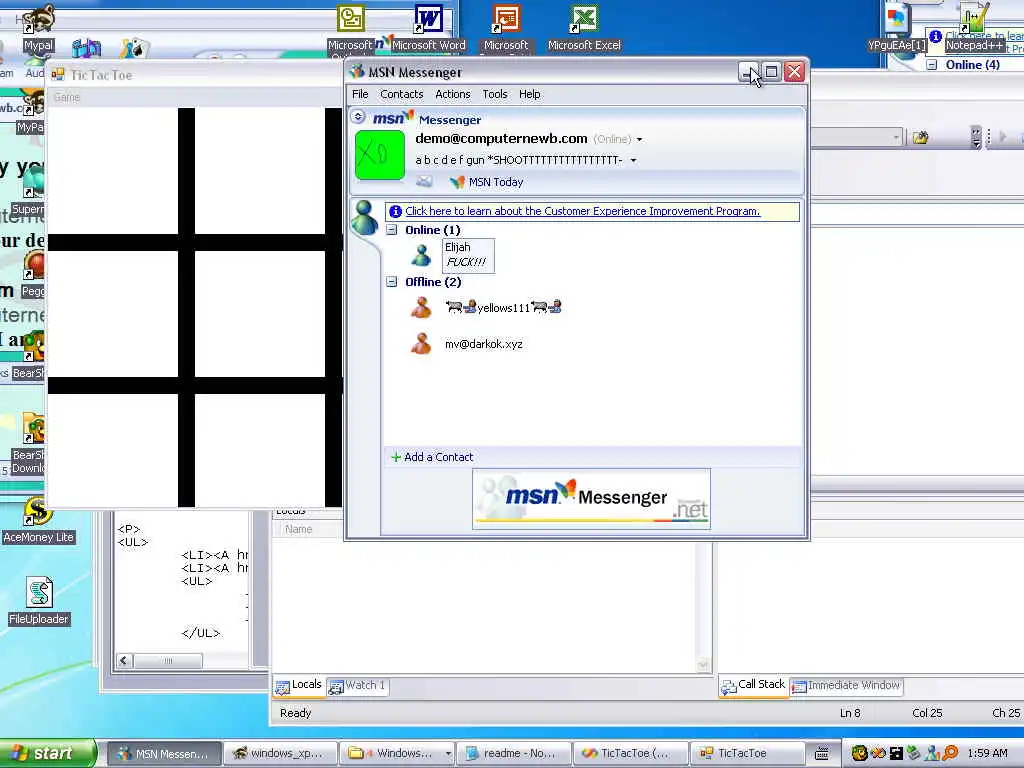The width and height of the screenshot is (1024, 768).
Task: Switch to the TicTacToe app taskbar button
Action: coord(747,754)
